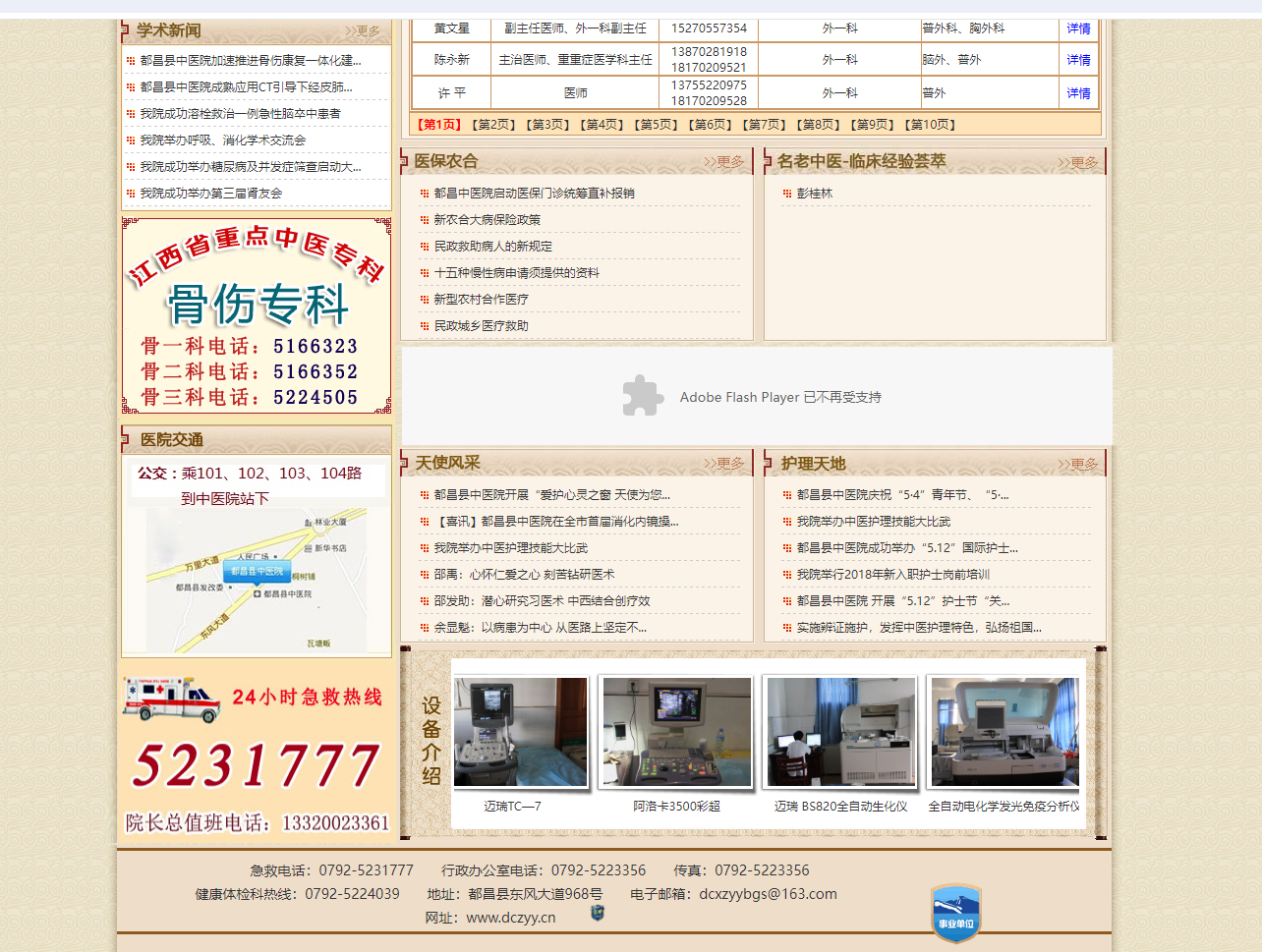Image resolution: width=1262 pixels, height=952 pixels.
Task: Open news 我院举办呼吸、消化学术交流会
Action: (x=222, y=140)
